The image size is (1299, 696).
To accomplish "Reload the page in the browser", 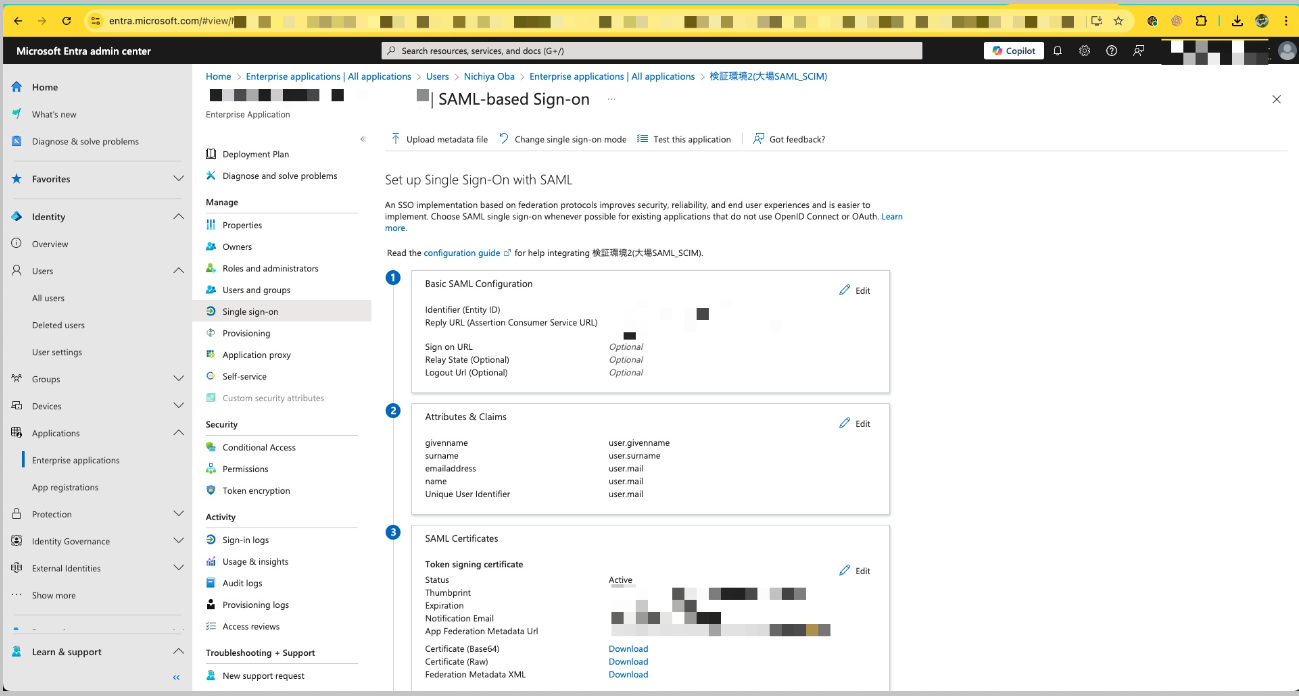I will pyautogui.click(x=66, y=20).
